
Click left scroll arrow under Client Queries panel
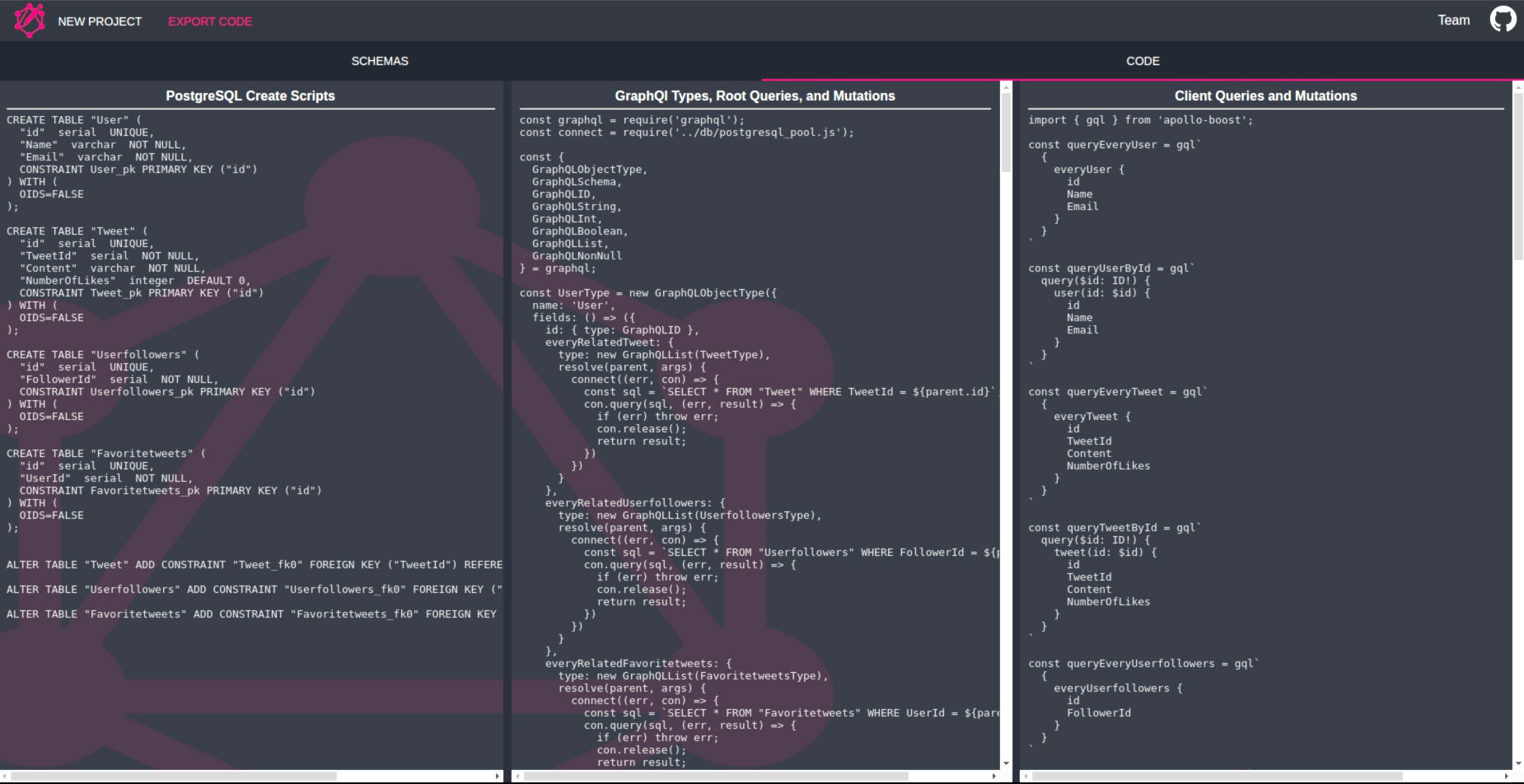(x=1024, y=775)
